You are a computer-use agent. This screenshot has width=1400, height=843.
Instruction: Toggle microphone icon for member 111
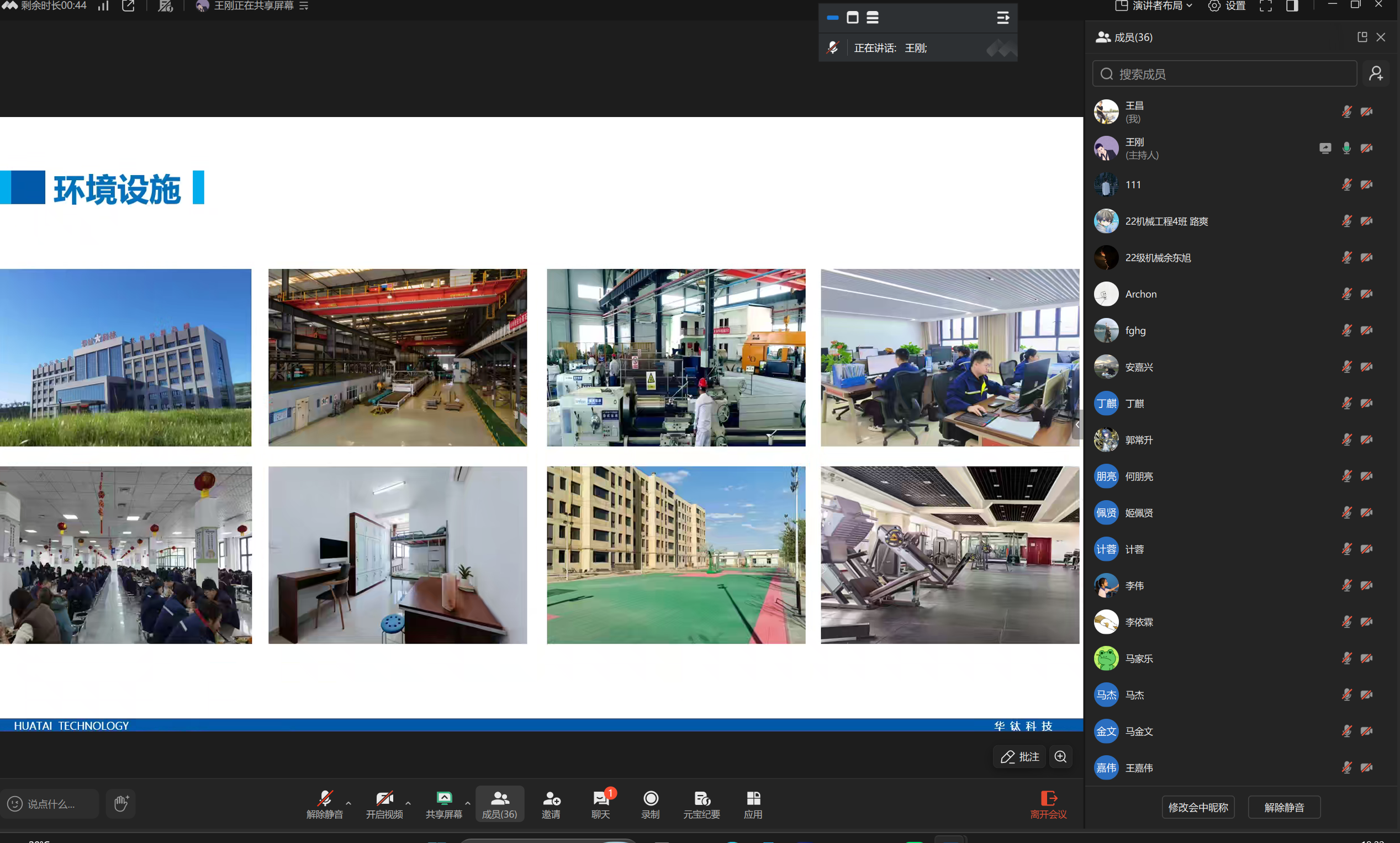[1346, 184]
